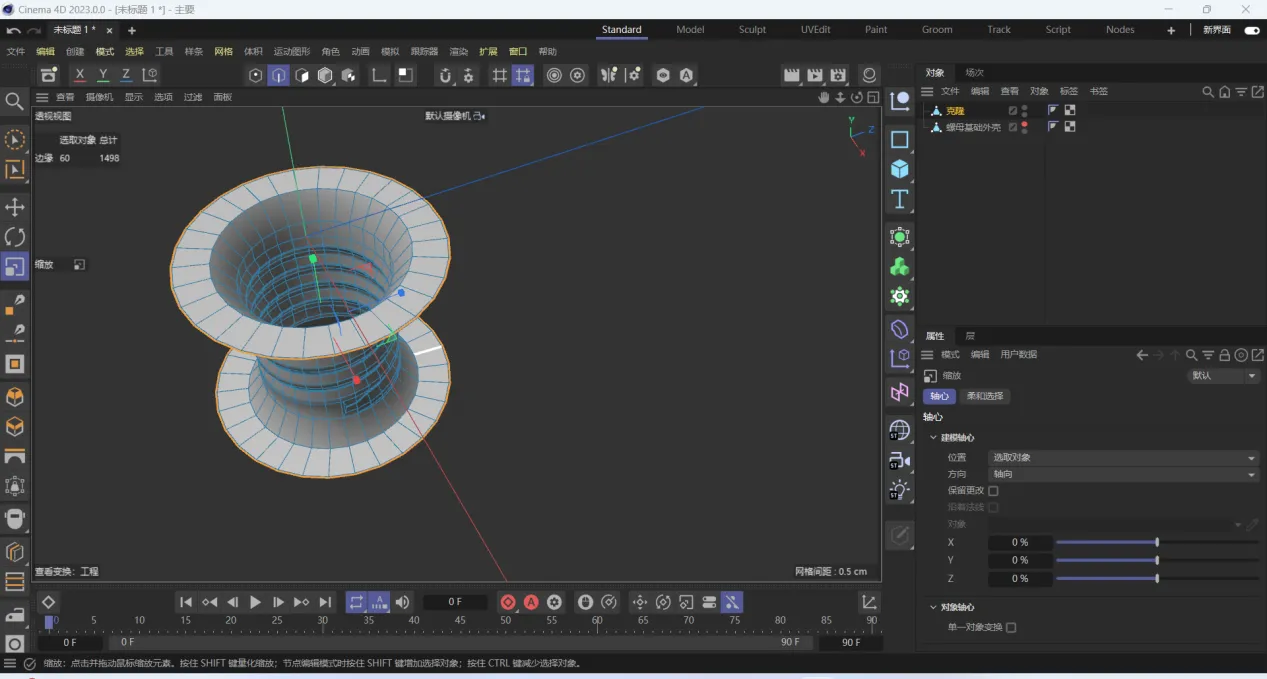Viewport: 1267px width, 679px height.
Task: Toggle the 单一对象变换 checkbox
Action: [1011, 628]
